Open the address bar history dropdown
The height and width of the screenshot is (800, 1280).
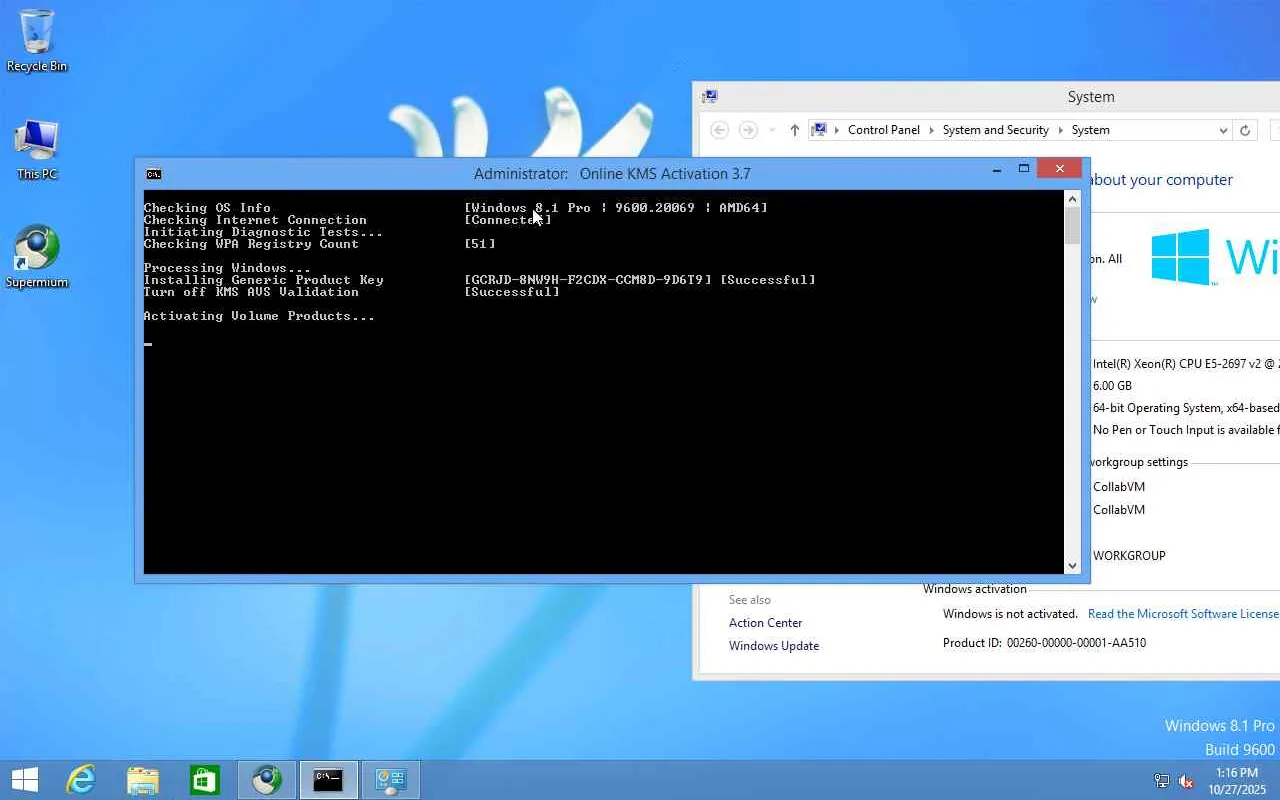1223,130
